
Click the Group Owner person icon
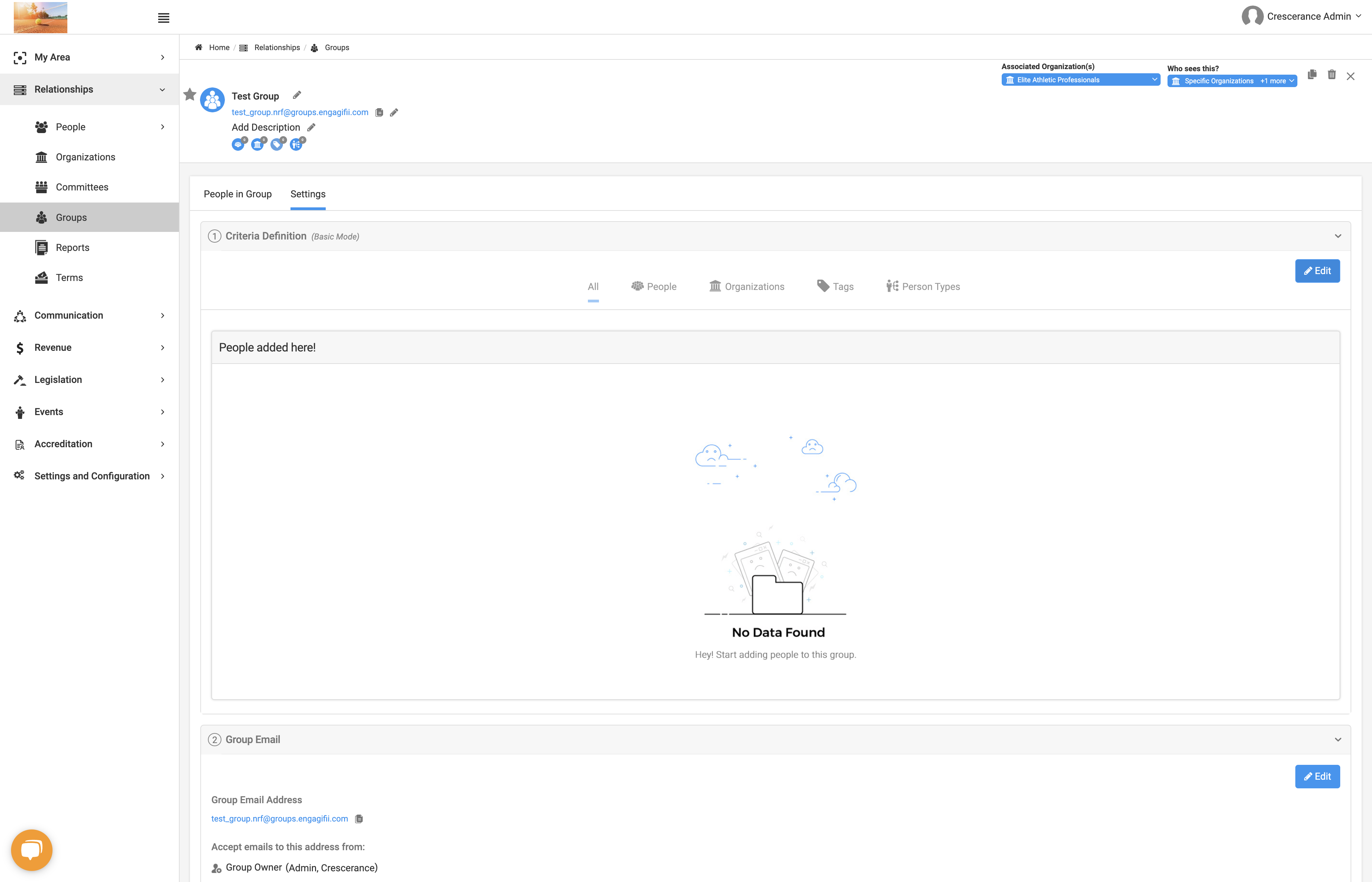(x=216, y=868)
